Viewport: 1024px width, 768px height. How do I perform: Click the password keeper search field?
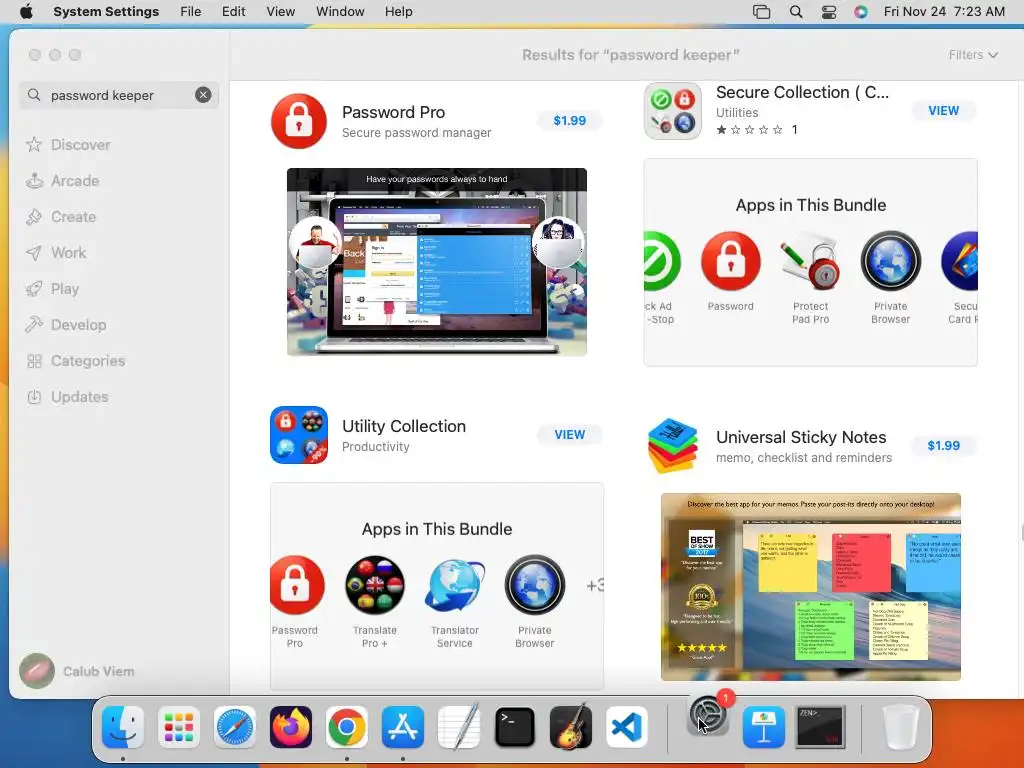[119, 95]
